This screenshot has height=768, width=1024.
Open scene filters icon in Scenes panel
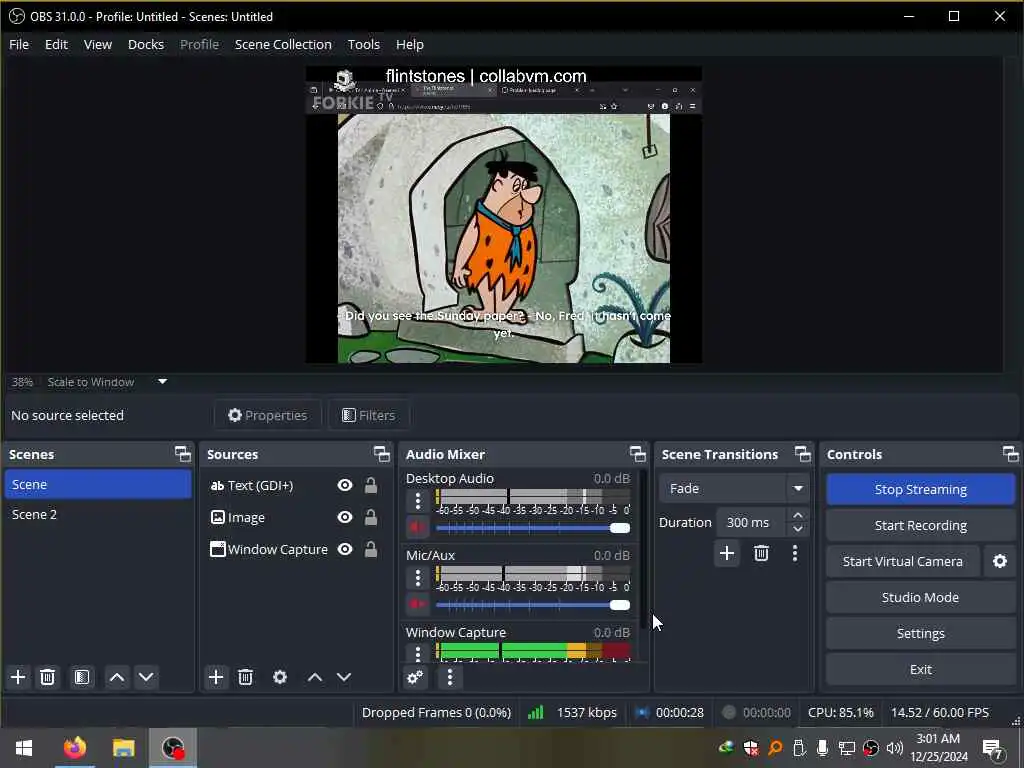pos(82,677)
